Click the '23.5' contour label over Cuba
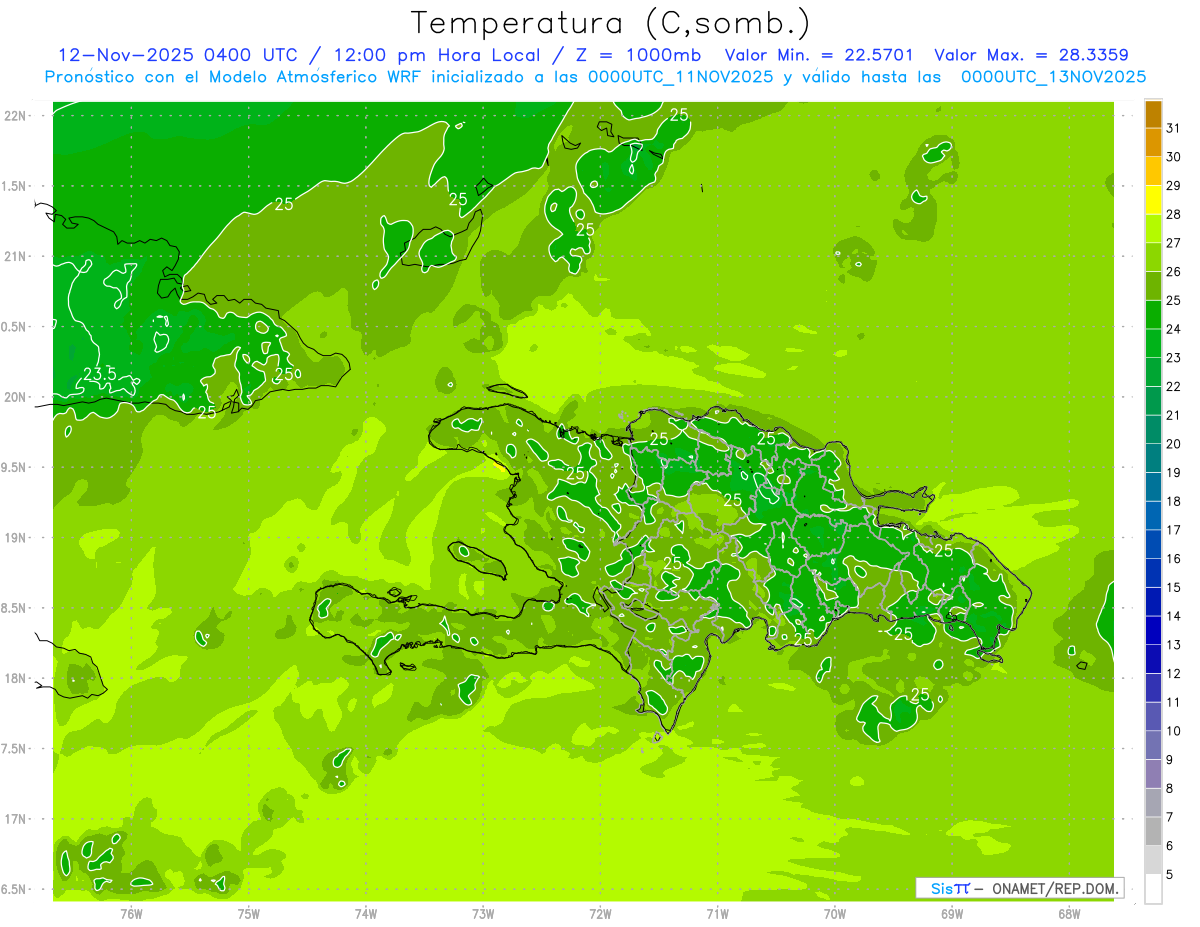 (x=99, y=374)
